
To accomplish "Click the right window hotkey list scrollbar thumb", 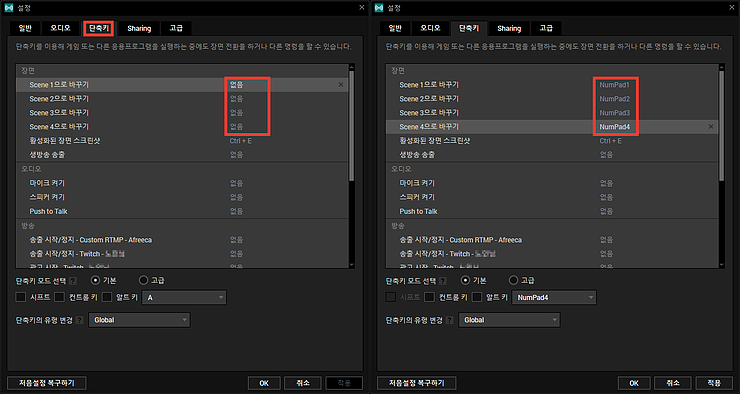I will click(x=721, y=126).
